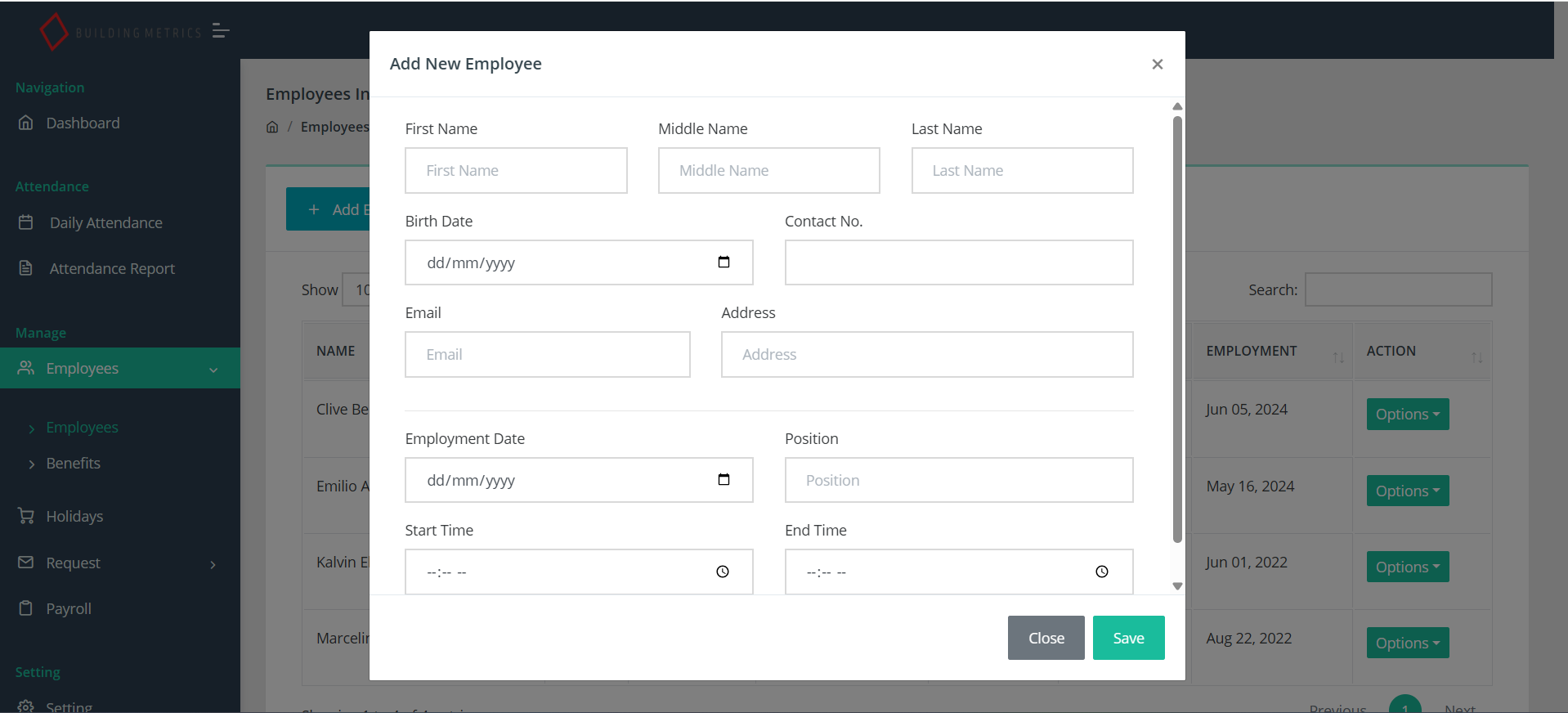
Task: Open the Employment Date calendar picker icon
Action: [x=724, y=480]
